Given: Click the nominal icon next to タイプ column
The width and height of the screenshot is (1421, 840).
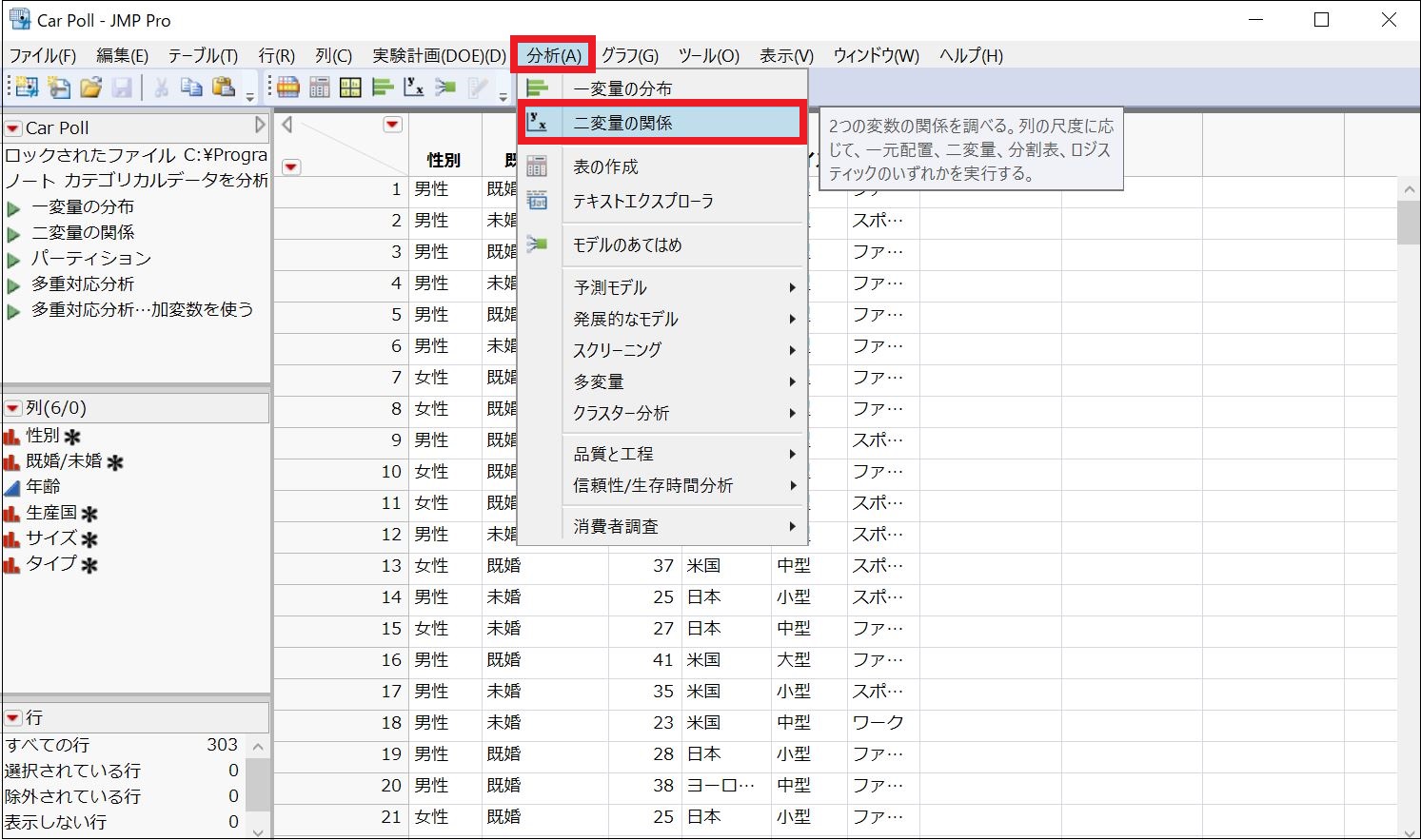Looking at the screenshot, I should point(11,564).
